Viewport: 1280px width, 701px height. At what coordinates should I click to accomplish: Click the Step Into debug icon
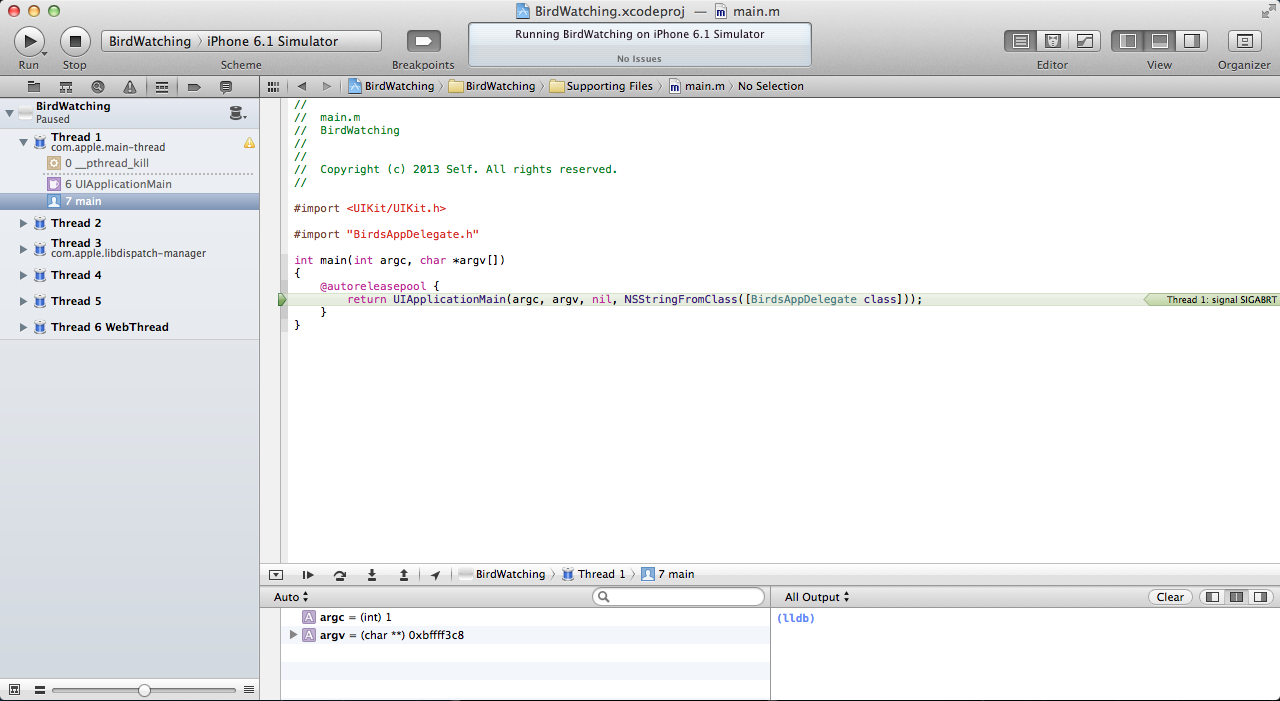372,575
